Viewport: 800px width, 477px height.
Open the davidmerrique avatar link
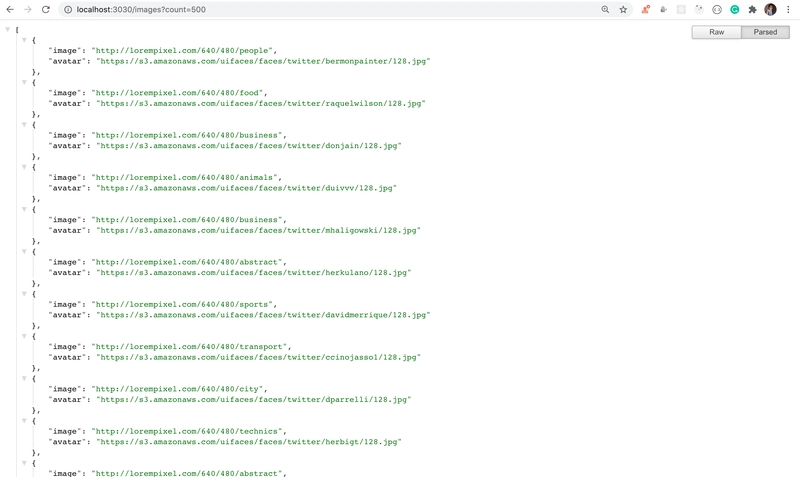pyautogui.click(x=263, y=315)
